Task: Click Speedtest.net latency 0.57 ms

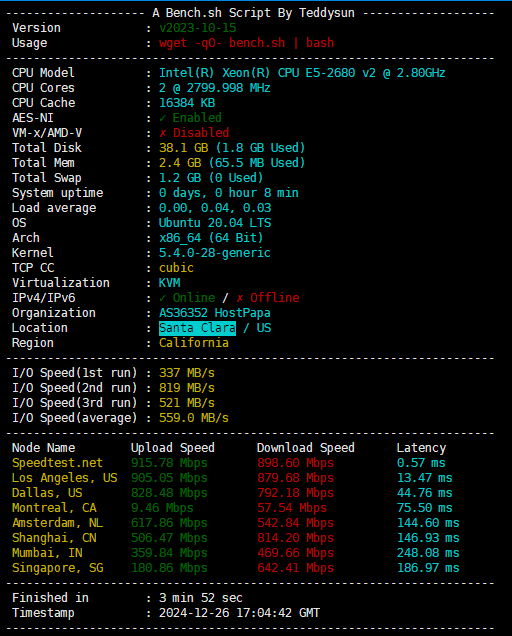Action: coord(421,463)
